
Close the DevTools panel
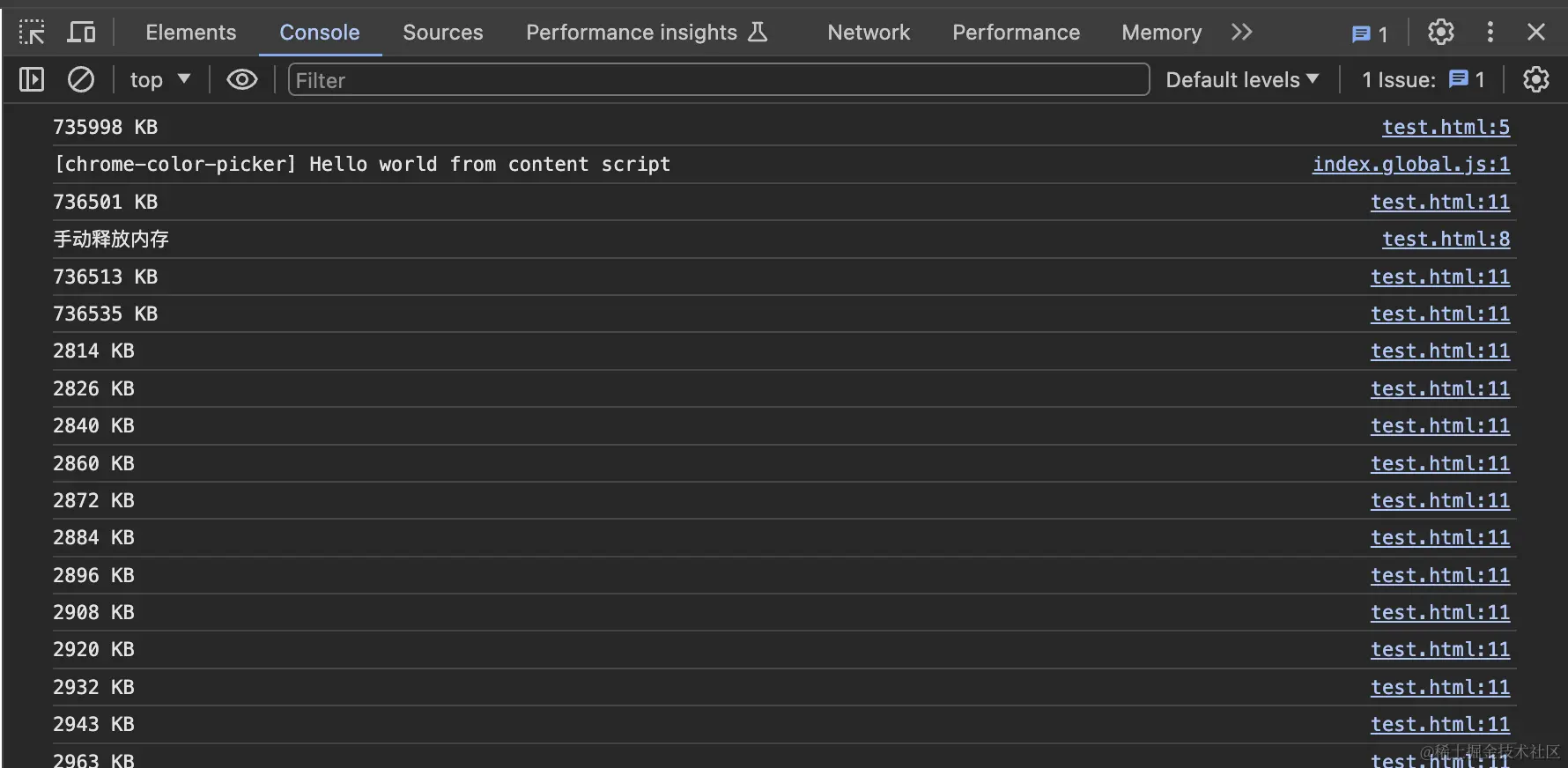coord(1535,33)
